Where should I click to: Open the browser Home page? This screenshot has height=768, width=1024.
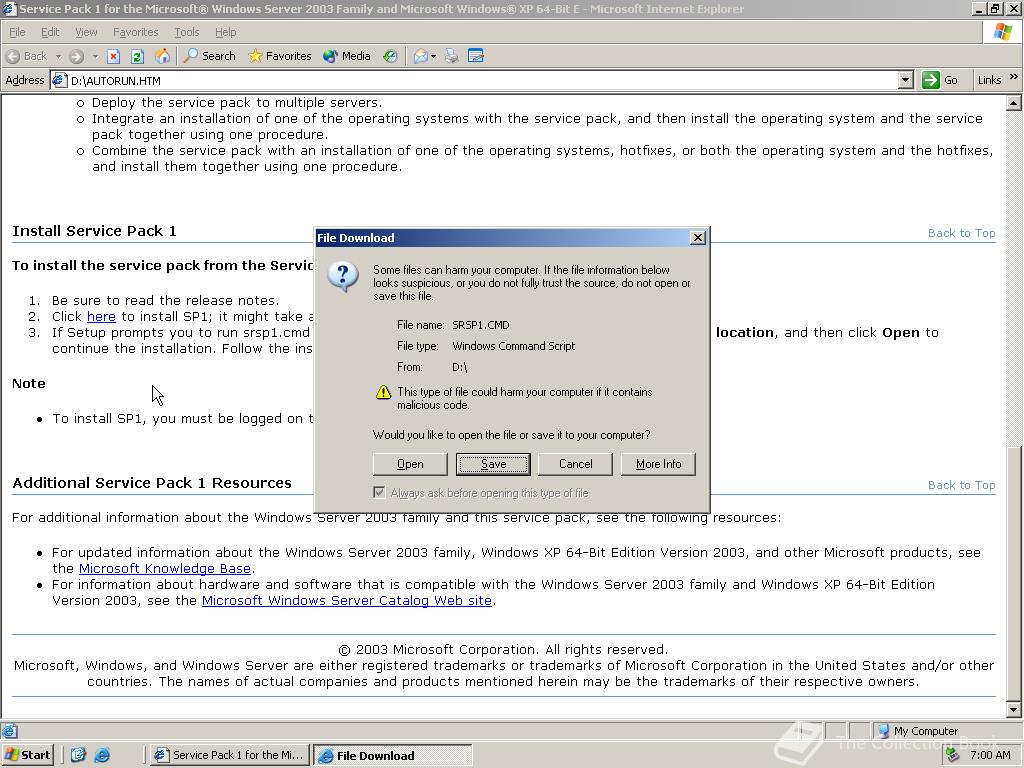[x=162, y=56]
